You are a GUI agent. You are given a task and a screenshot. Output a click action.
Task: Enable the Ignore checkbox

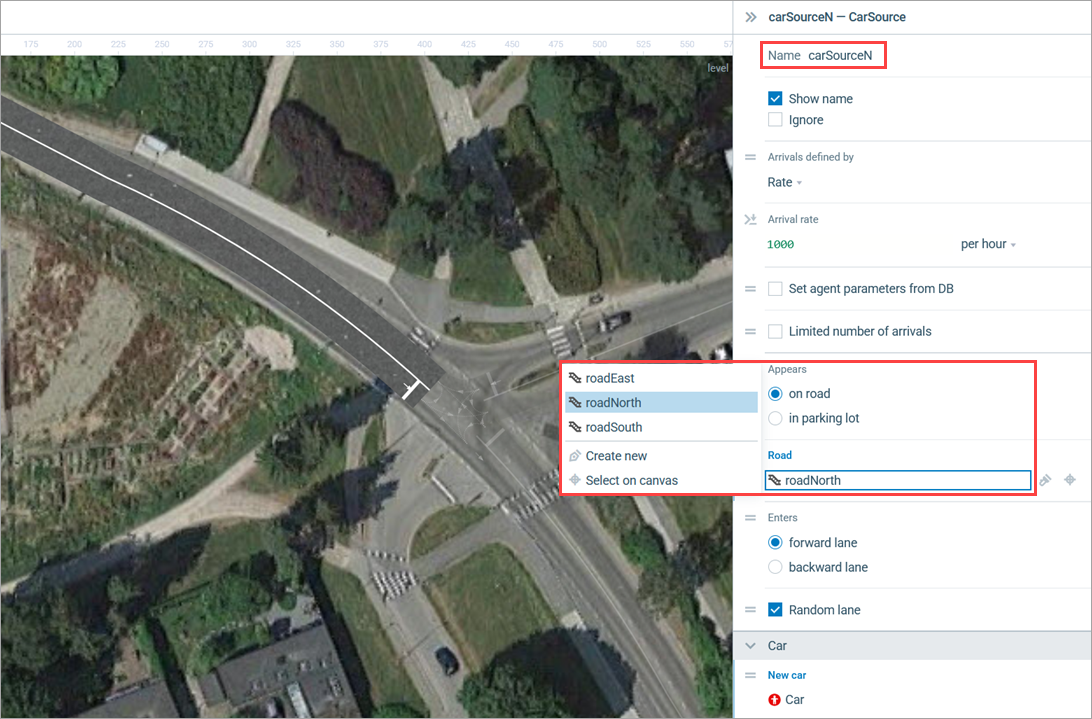[775, 120]
